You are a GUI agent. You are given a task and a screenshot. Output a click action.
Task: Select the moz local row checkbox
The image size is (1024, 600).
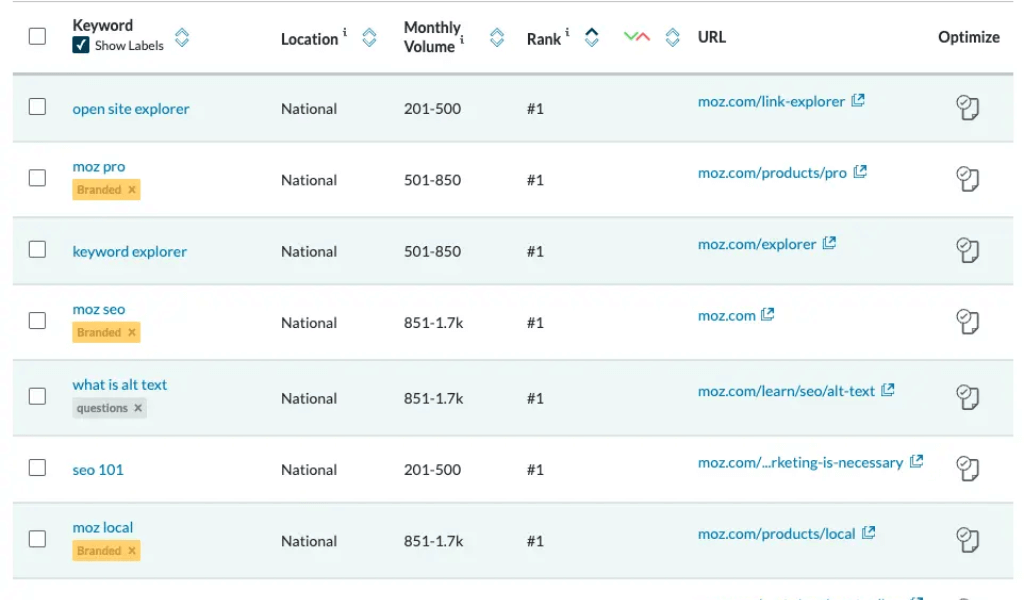(x=37, y=539)
